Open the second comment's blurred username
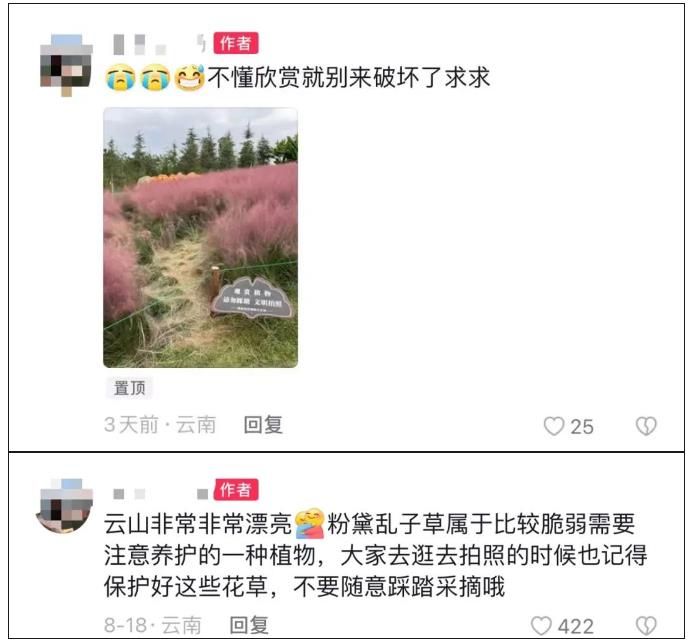This screenshot has width=691, height=644. click(161, 494)
